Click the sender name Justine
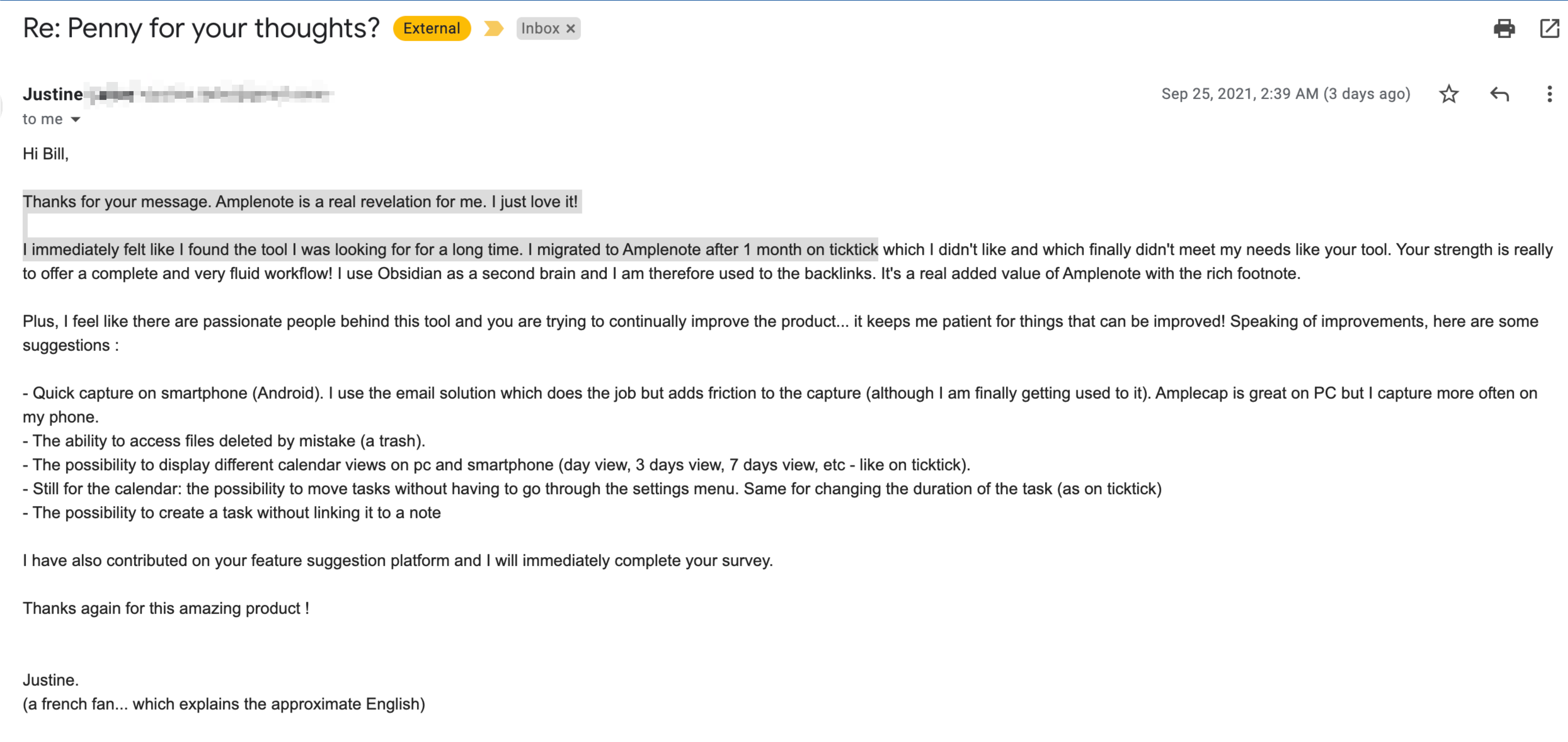 (53, 94)
